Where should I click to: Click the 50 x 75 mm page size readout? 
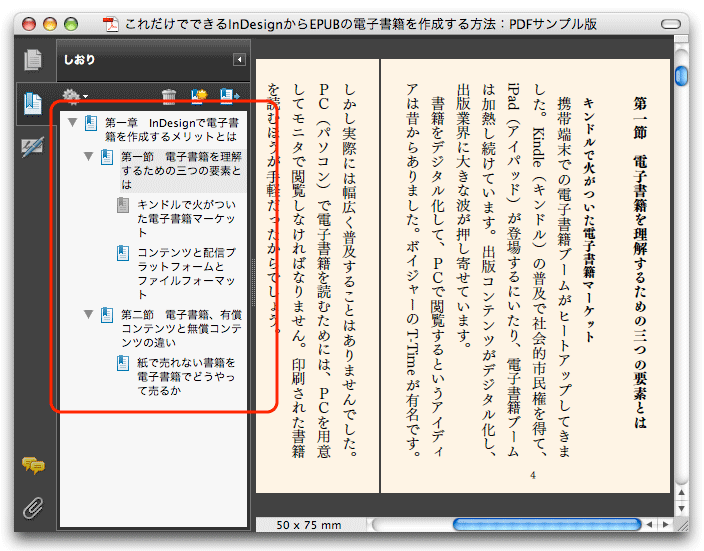309,525
